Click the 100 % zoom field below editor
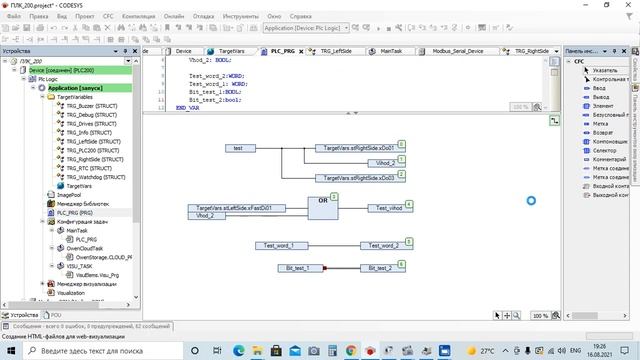The image size is (640, 360). [x=540, y=316]
